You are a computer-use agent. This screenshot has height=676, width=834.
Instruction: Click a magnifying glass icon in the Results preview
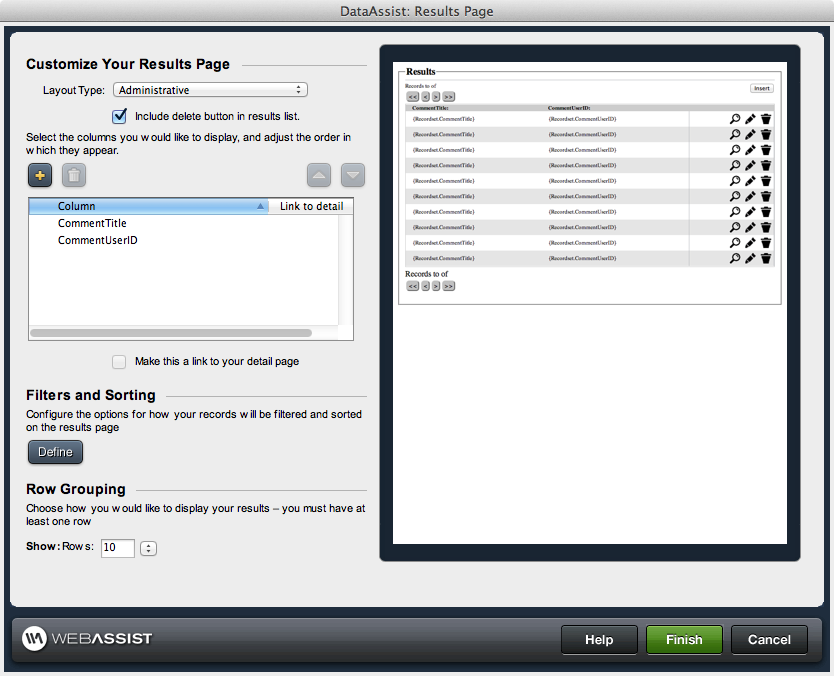(x=735, y=119)
